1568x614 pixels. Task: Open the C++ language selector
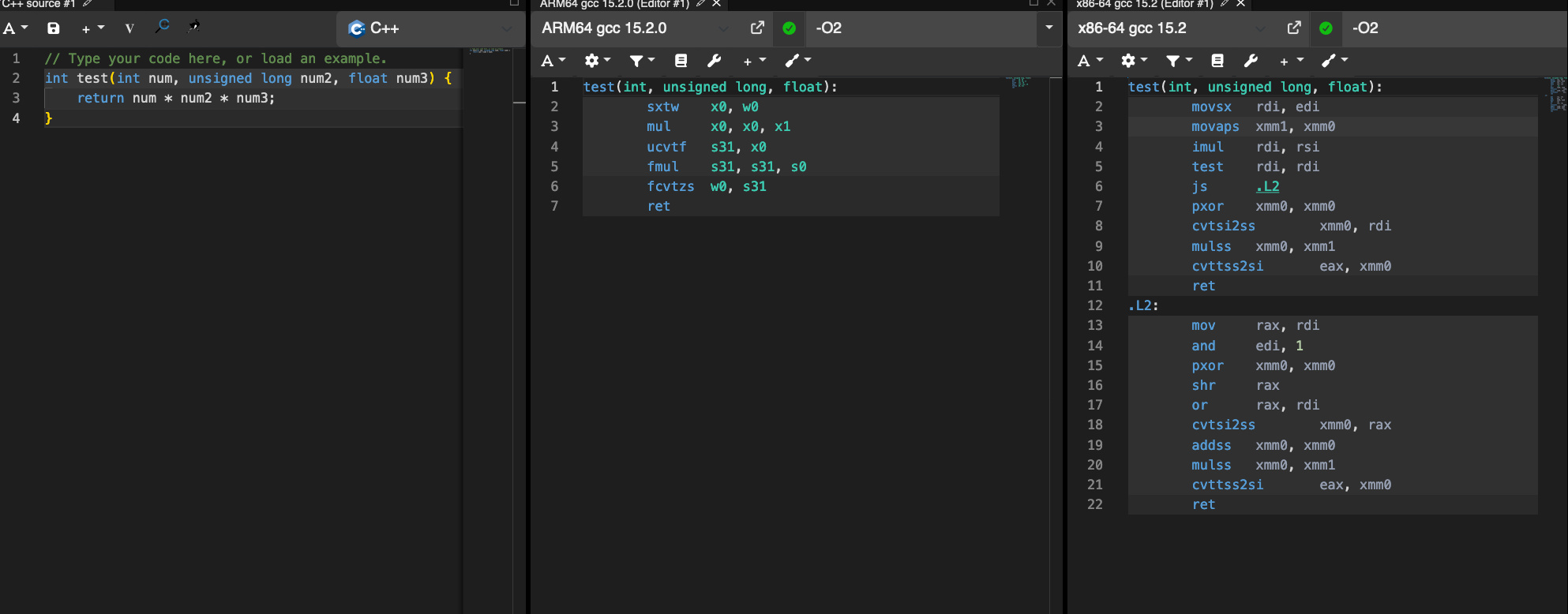430,28
